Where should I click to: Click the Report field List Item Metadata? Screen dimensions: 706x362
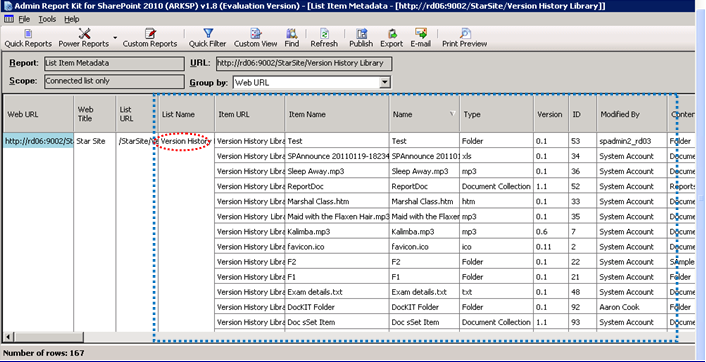[114, 63]
